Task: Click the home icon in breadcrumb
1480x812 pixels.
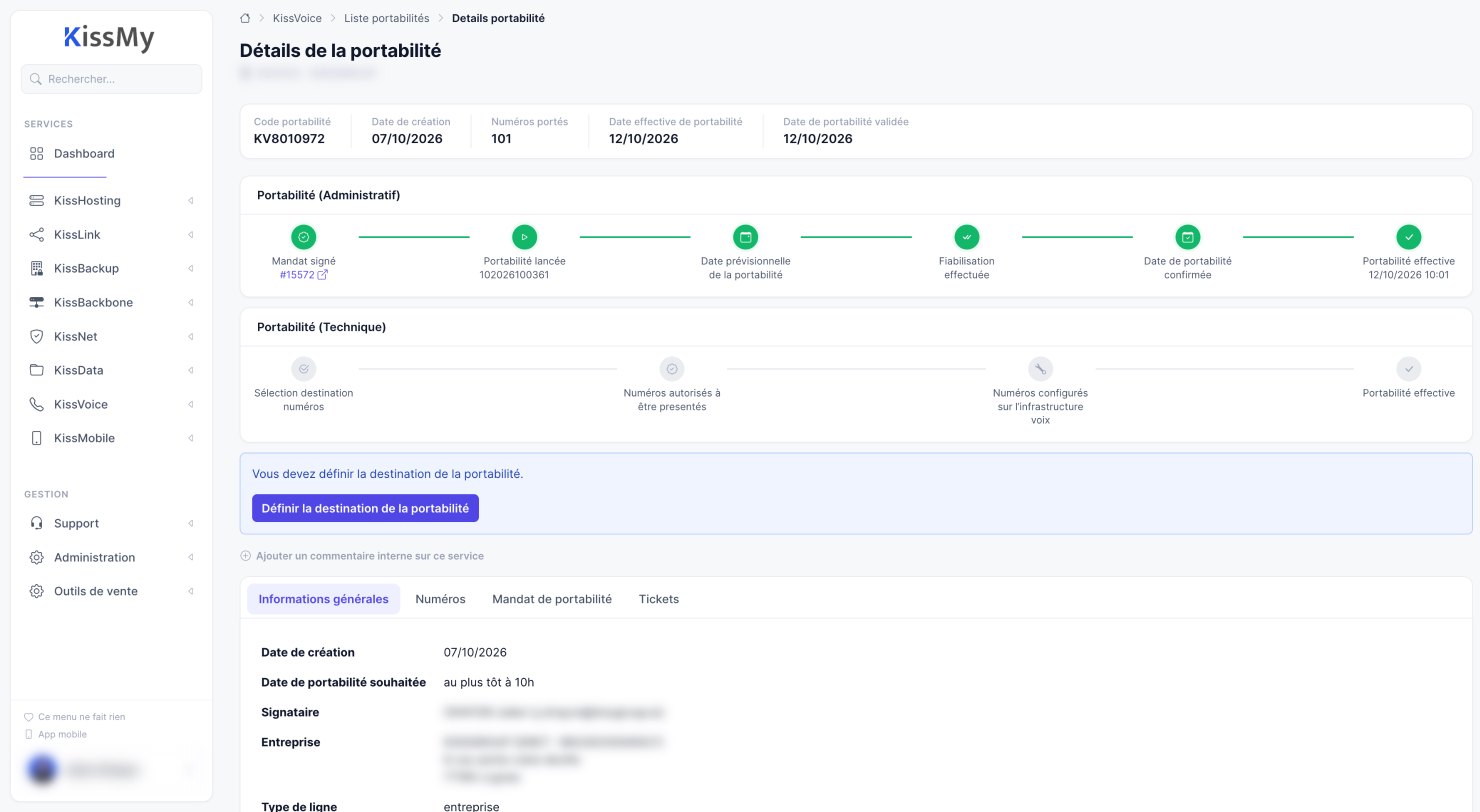Action: tap(245, 18)
